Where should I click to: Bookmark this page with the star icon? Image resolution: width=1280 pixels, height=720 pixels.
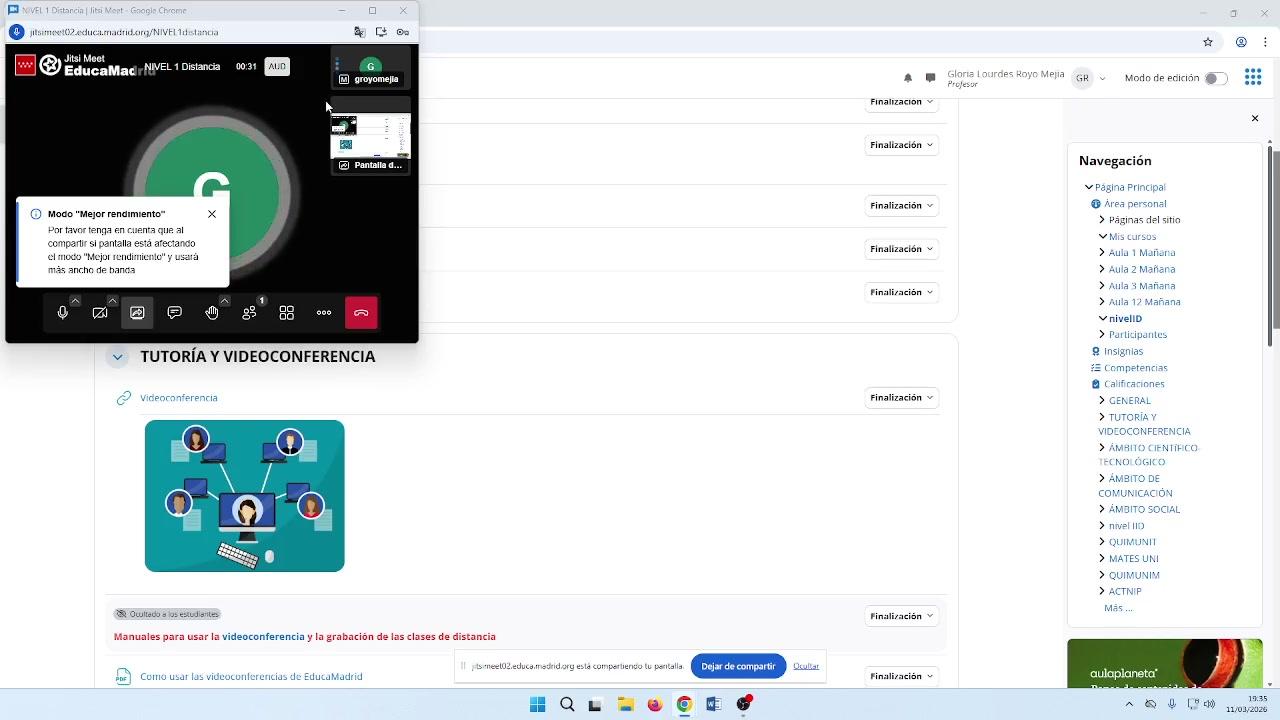1208,42
